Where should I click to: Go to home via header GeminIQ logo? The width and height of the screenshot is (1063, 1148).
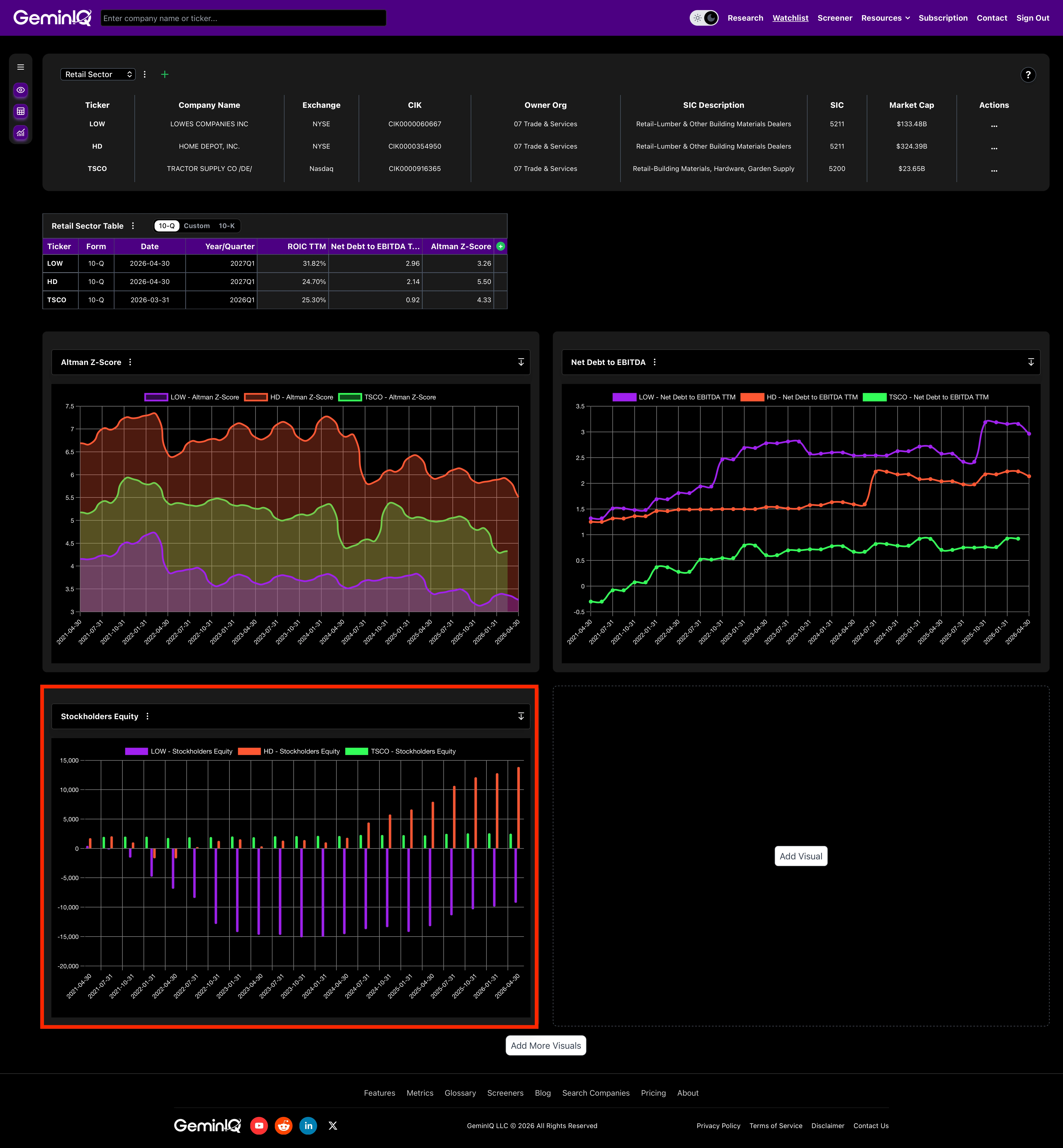point(52,18)
